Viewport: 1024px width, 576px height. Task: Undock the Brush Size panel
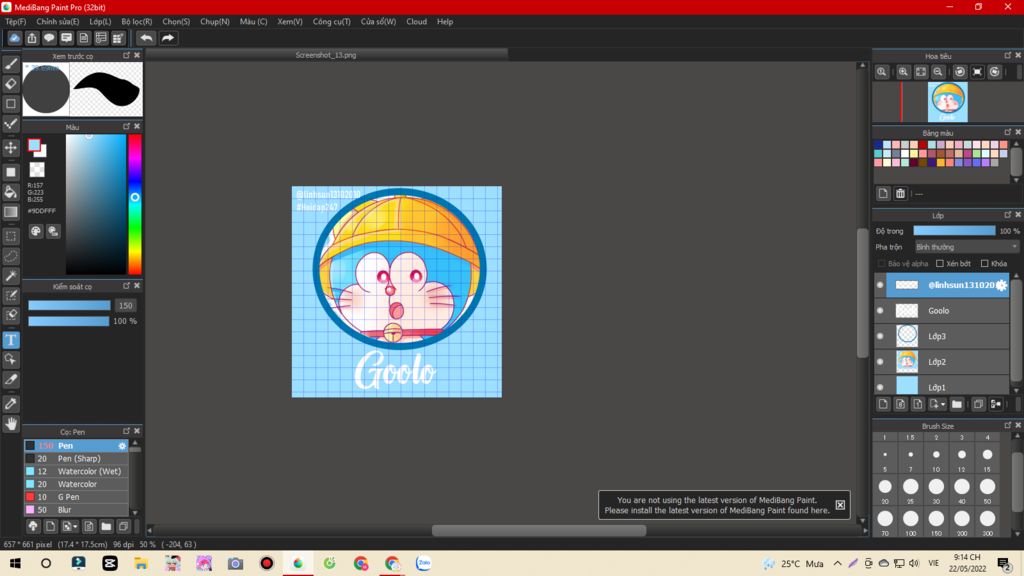[1008, 425]
